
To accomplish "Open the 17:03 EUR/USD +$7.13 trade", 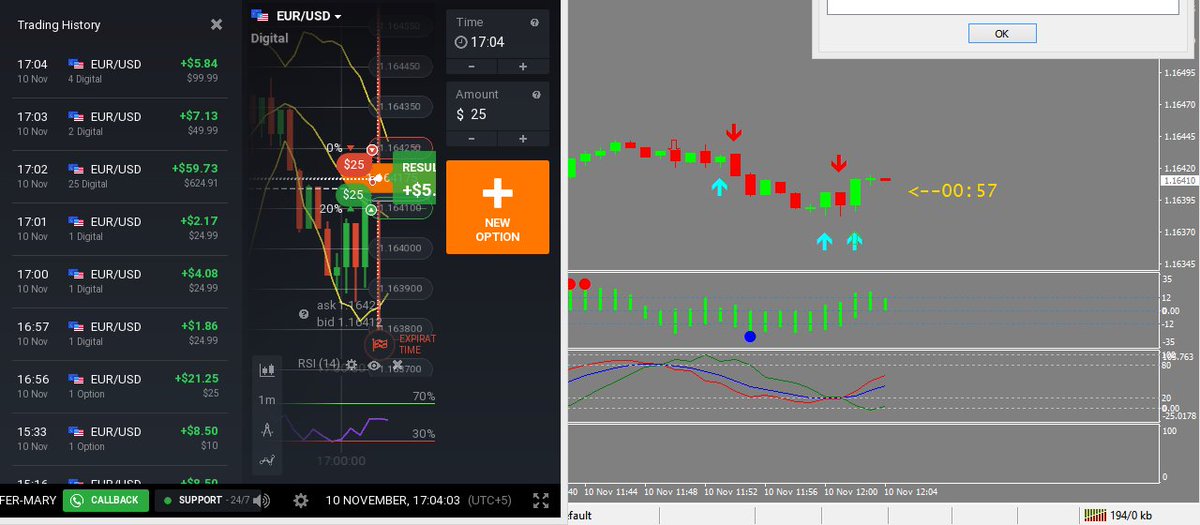I will pyautogui.click(x=119, y=123).
